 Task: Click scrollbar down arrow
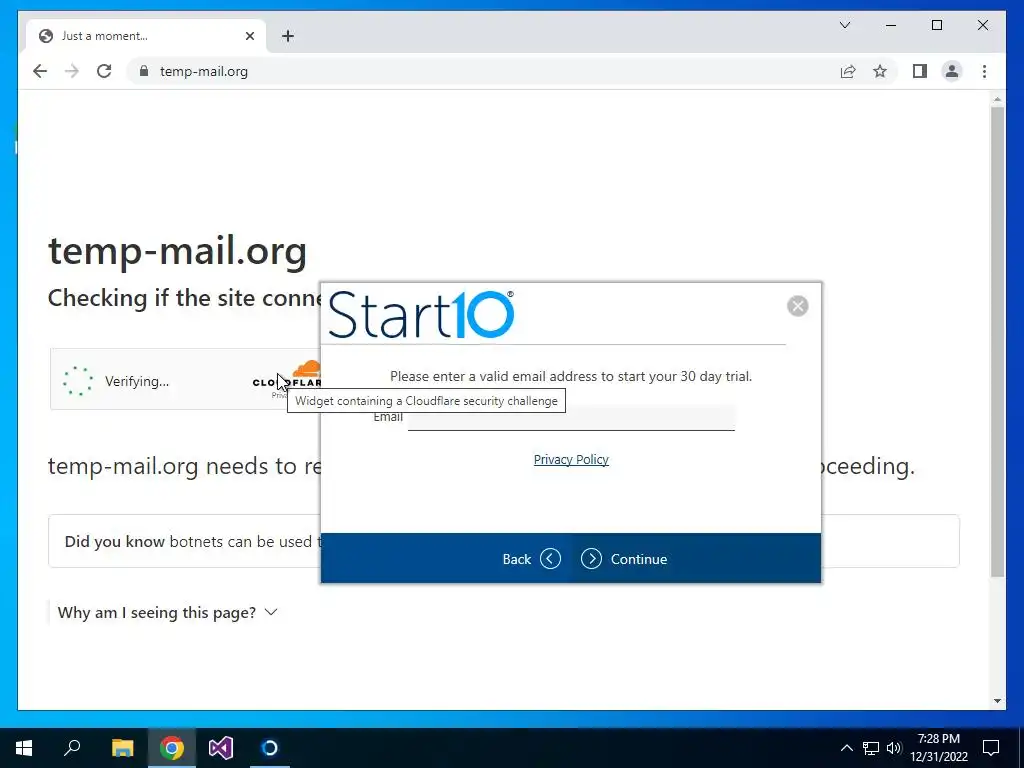pyautogui.click(x=997, y=701)
